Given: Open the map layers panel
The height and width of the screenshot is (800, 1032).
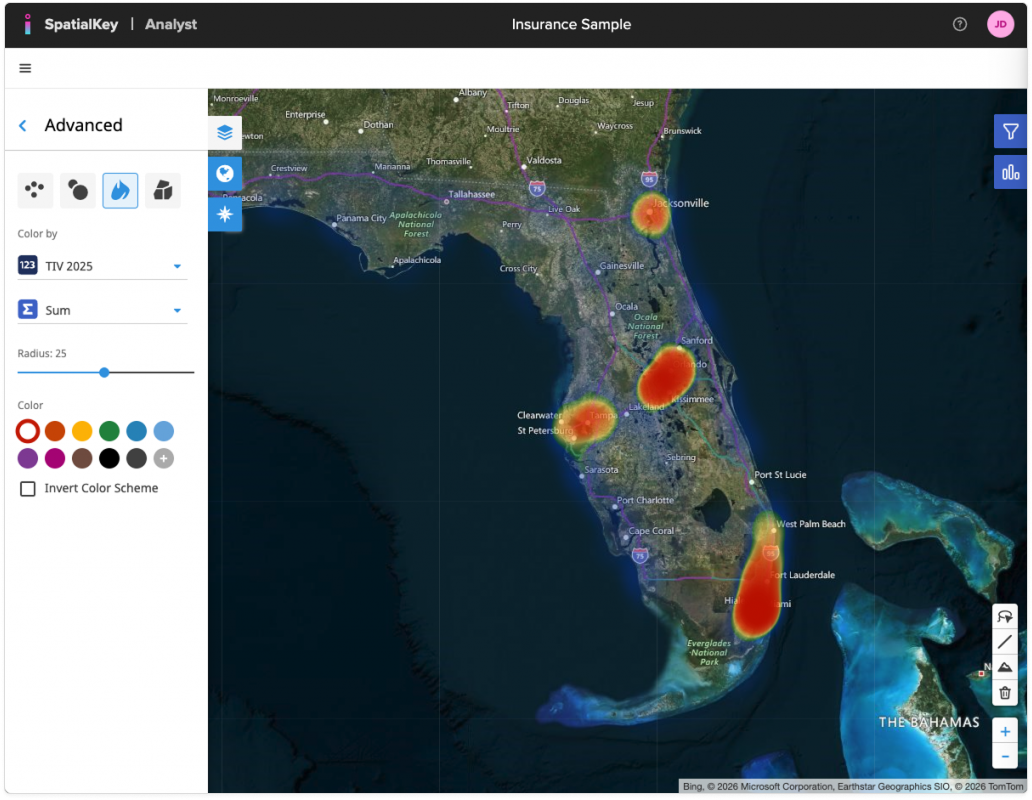Looking at the screenshot, I should tap(225, 132).
